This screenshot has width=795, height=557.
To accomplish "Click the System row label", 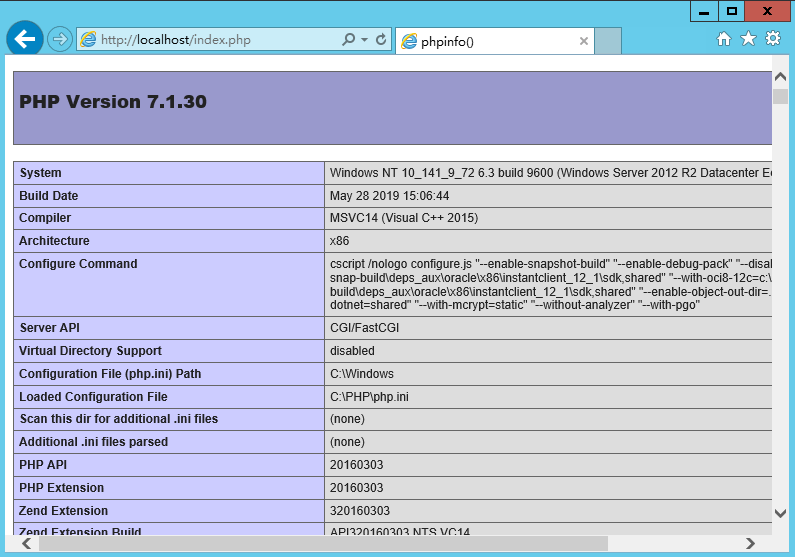I will [x=41, y=173].
